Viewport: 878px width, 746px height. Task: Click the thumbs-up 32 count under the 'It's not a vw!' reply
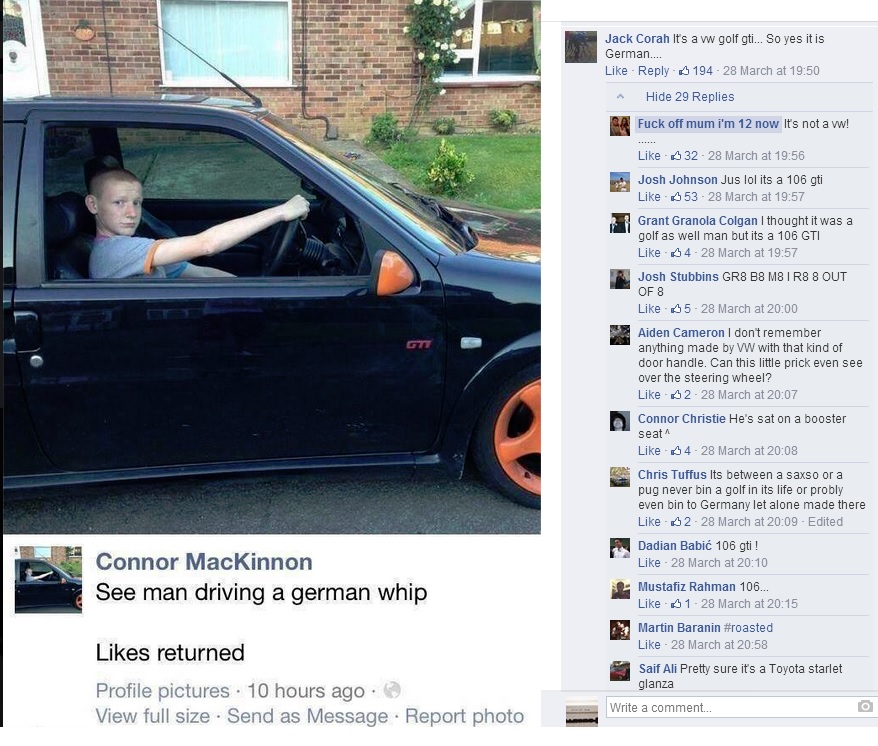(685, 156)
